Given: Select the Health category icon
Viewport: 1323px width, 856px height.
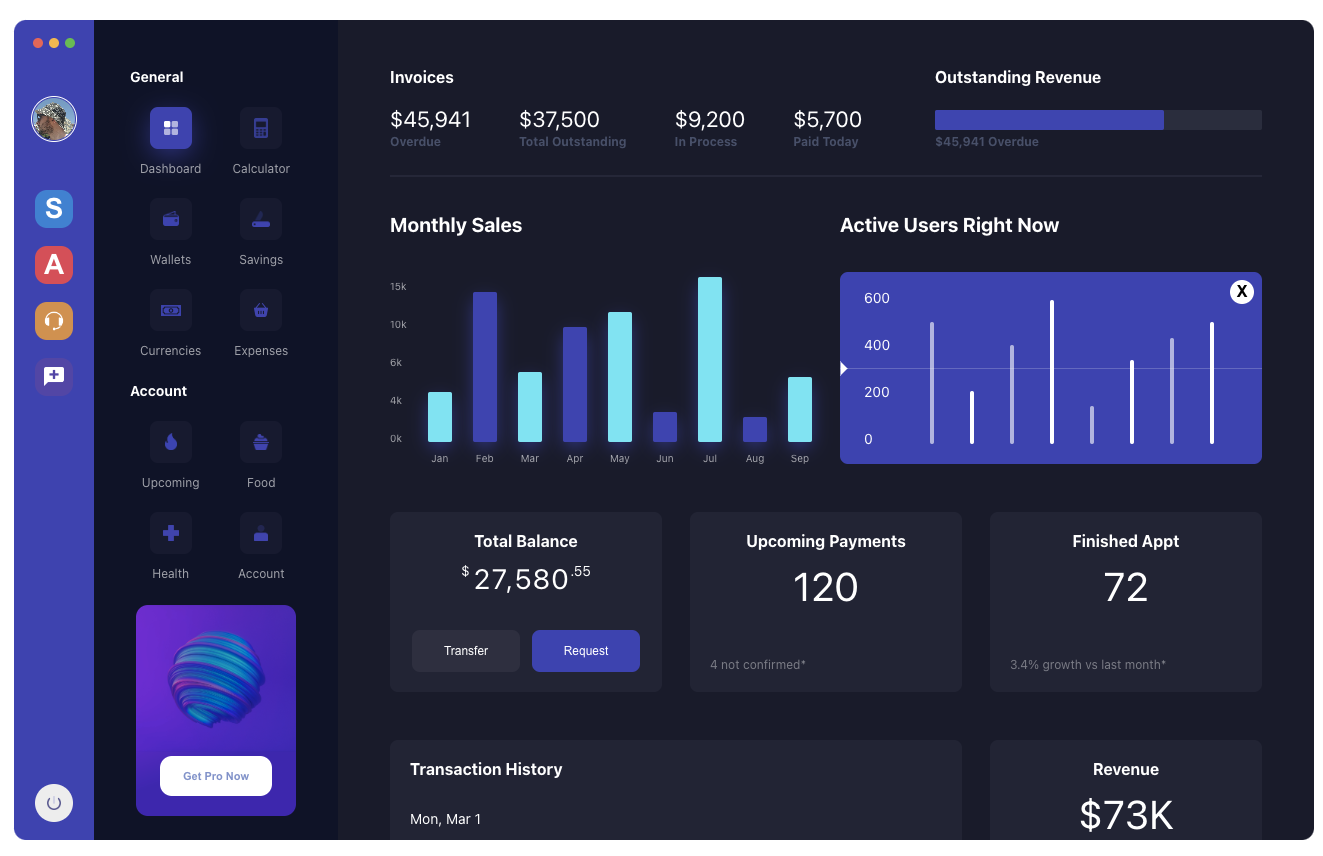Looking at the screenshot, I should 170,532.
